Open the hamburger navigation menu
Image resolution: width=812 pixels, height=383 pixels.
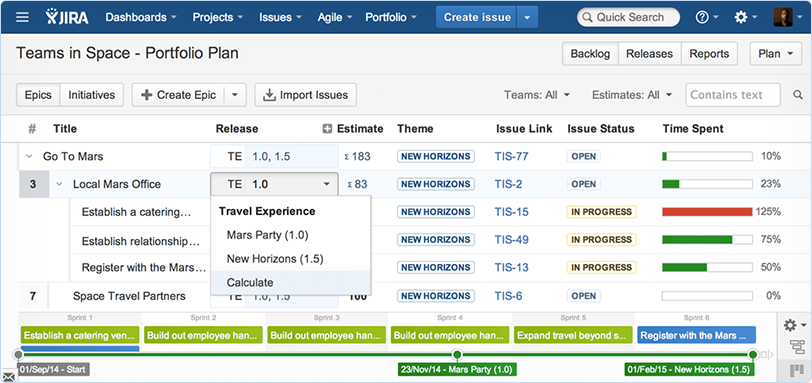pyautogui.click(x=22, y=17)
